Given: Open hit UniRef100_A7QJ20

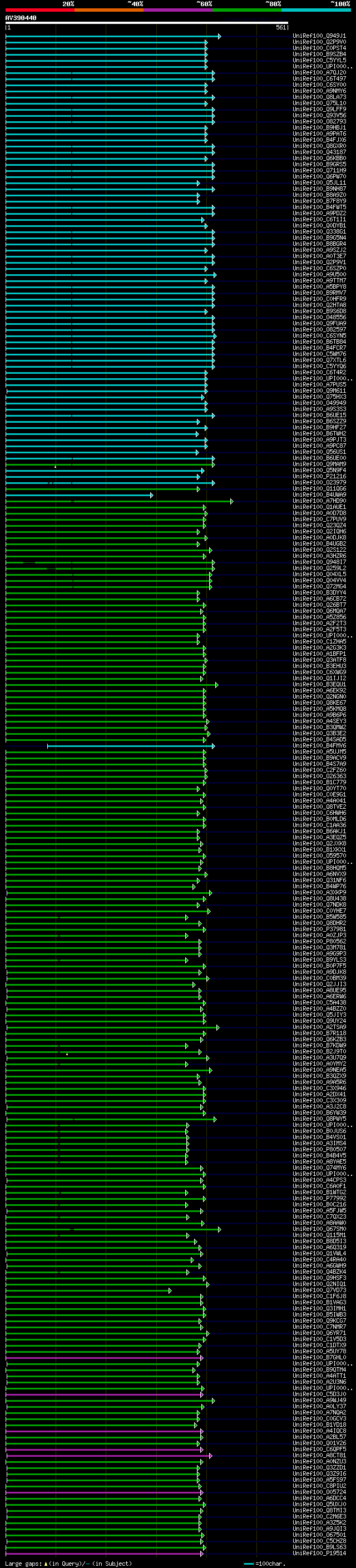Looking at the screenshot, I should coord(319,73).
